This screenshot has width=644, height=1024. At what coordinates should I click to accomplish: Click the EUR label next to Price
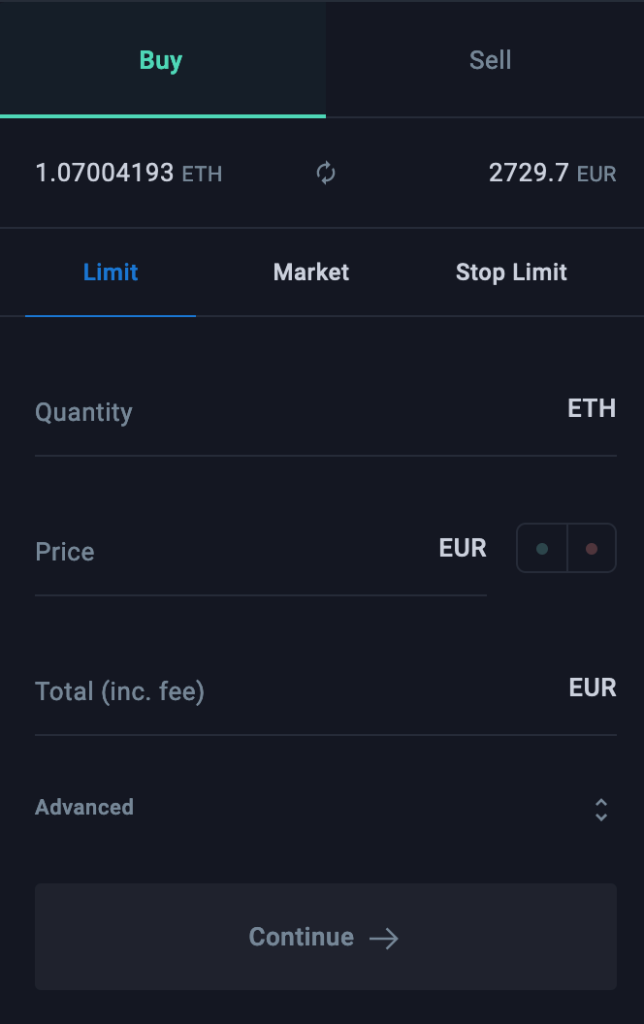pyautogui.click(x=461, y=548)
